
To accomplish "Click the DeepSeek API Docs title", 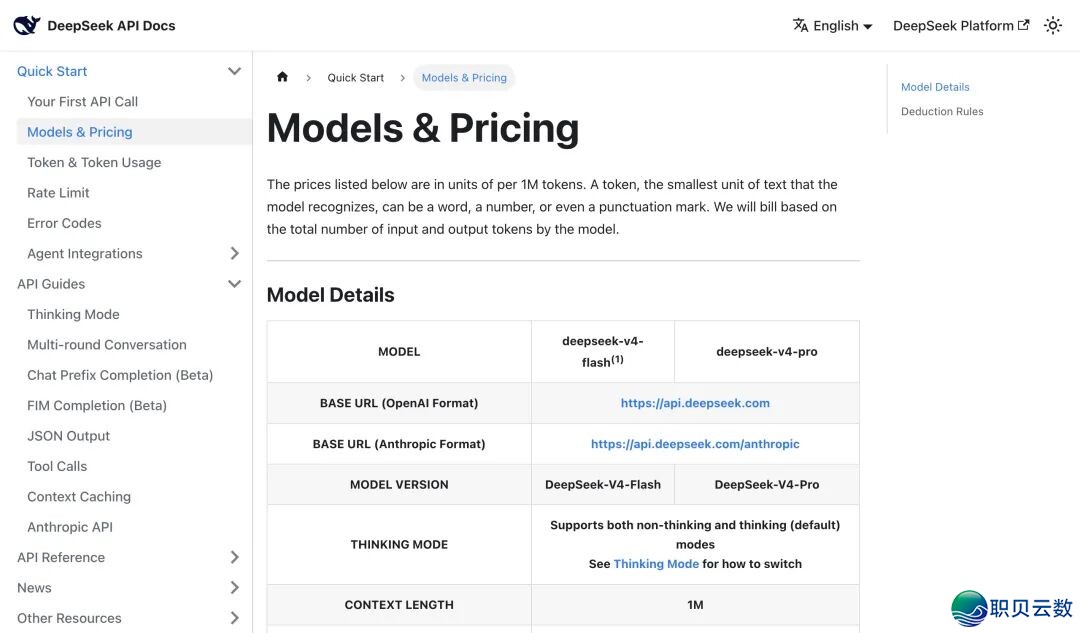I will (111, 25).
